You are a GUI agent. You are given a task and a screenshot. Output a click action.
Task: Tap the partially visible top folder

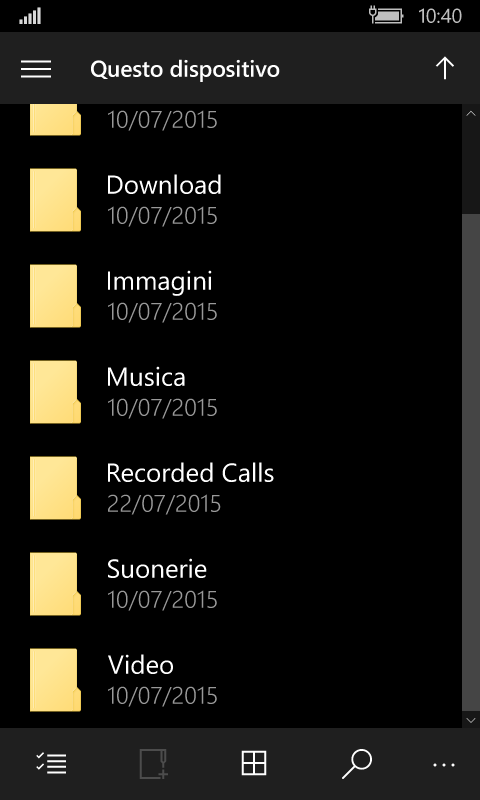[x=231, y=120]
